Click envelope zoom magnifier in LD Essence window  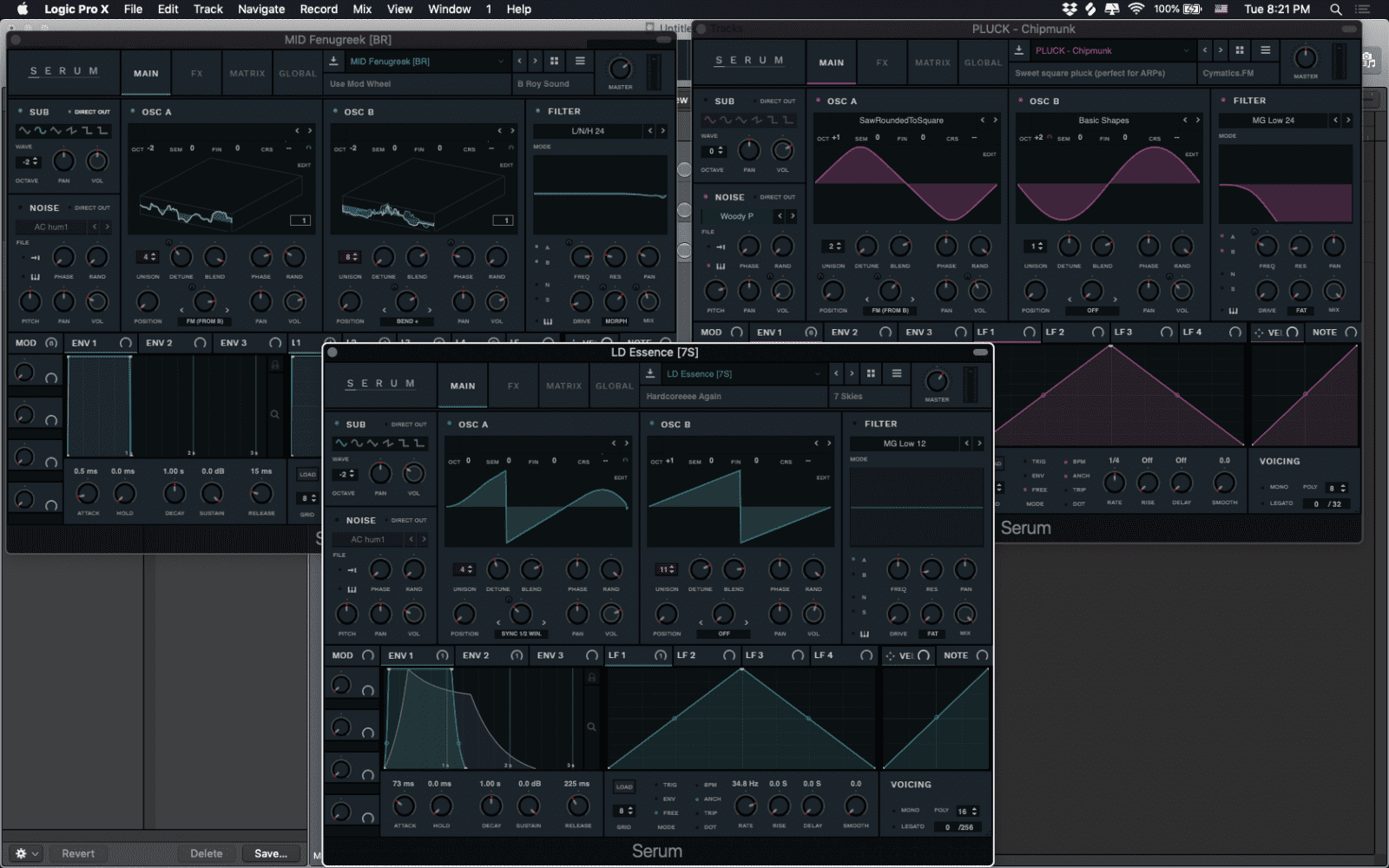591,727
